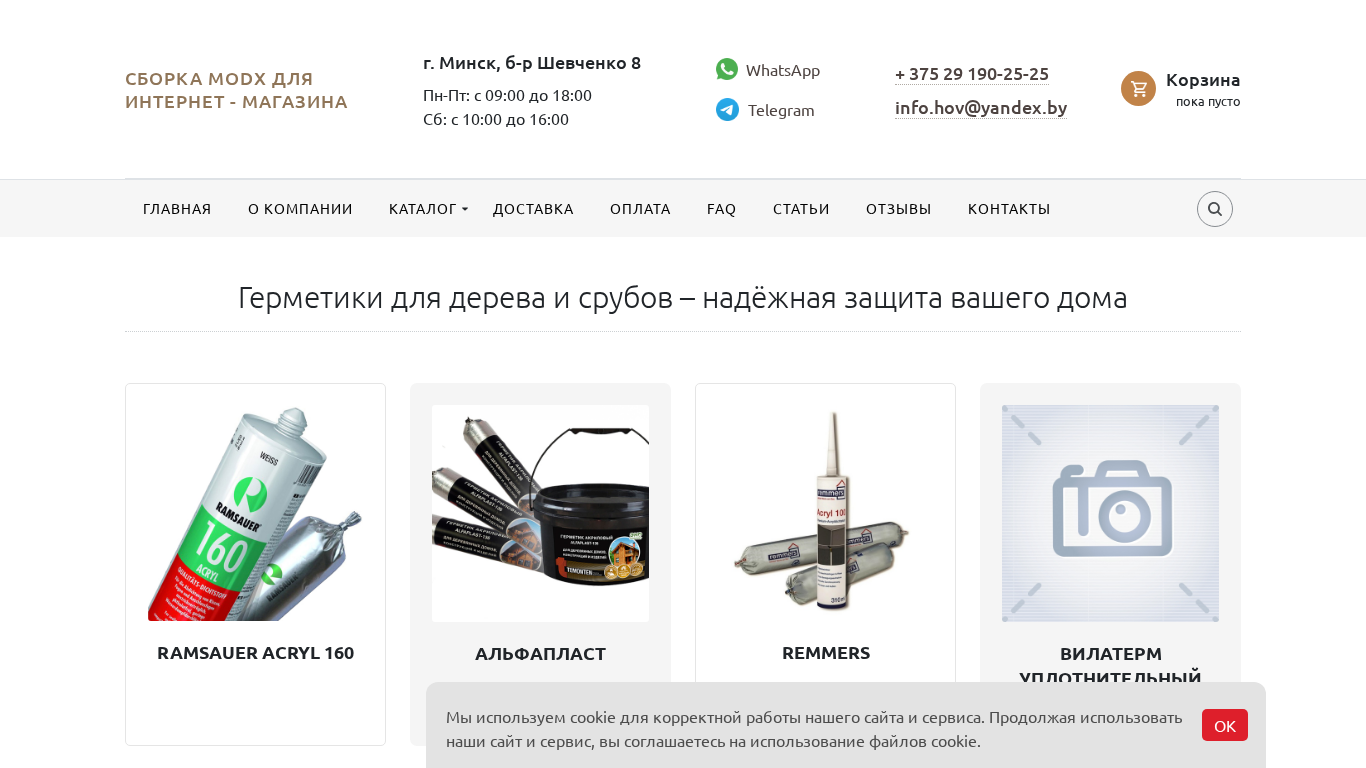Click the WhatsApp green icon
Screen dimensions: 1366x768
tap(727, 69)
